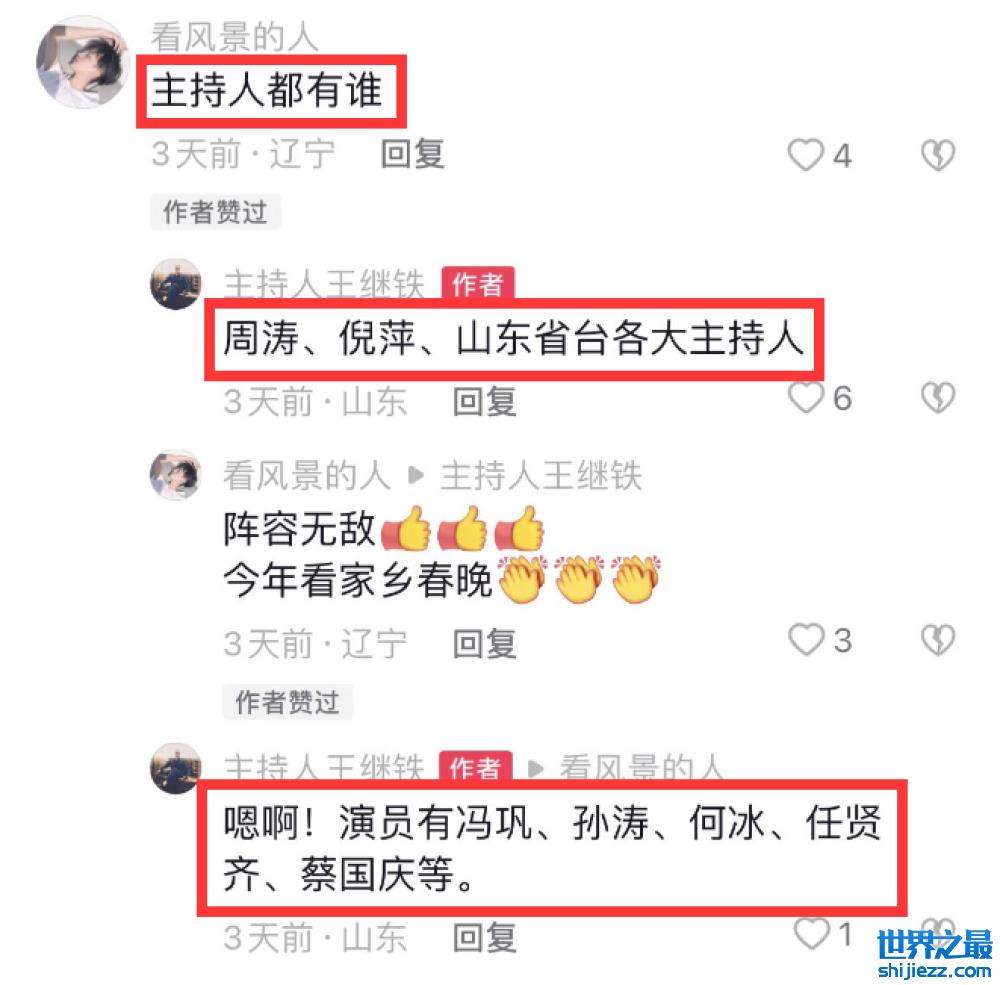
Task: Open 看风景的人 small avatar in reply thread
Action: (175, 475)
